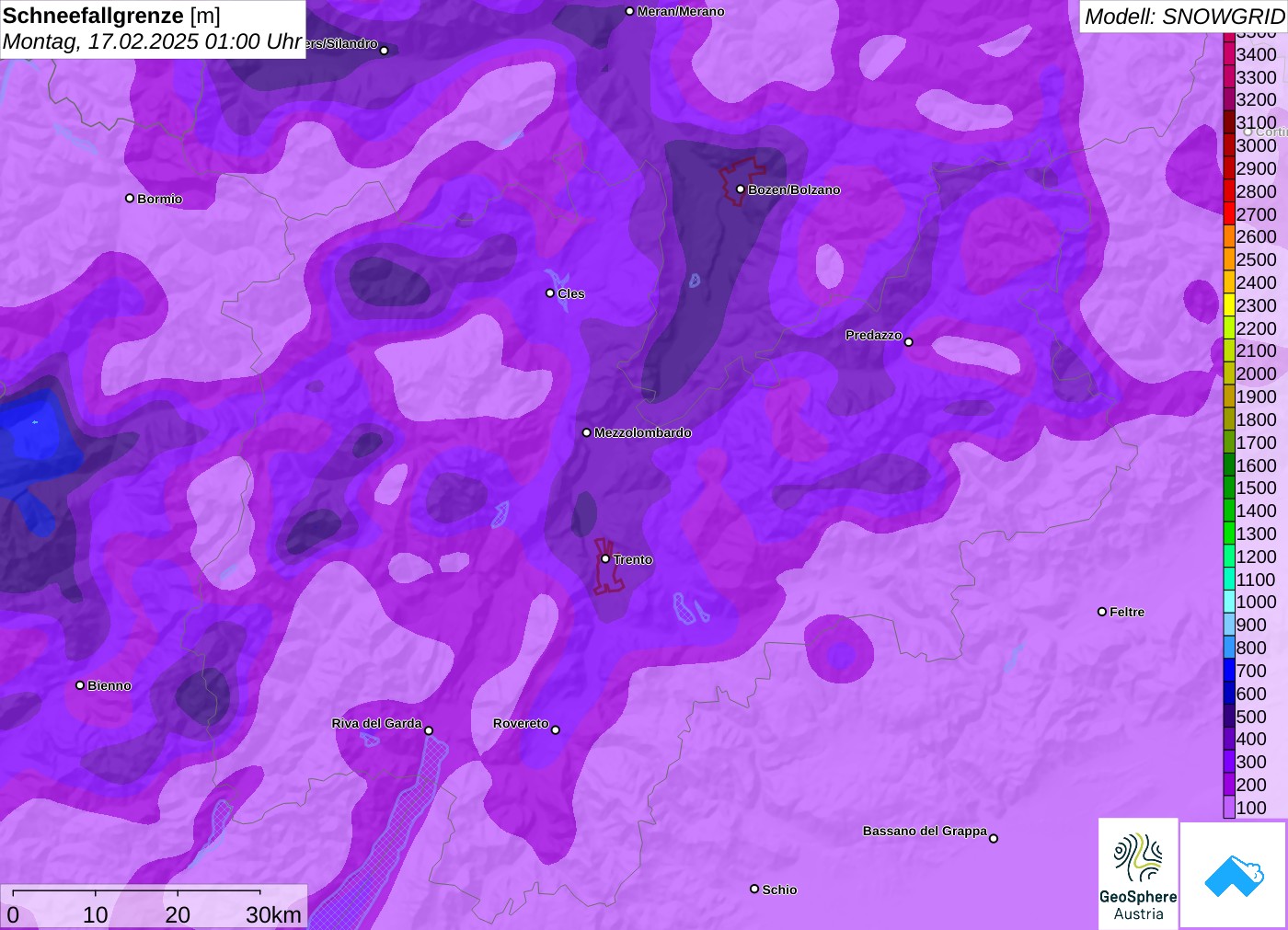Click the Predazzo city marker
Image resolution: width=1288 pixels, height=930 pixels.
tap(909, 342)
